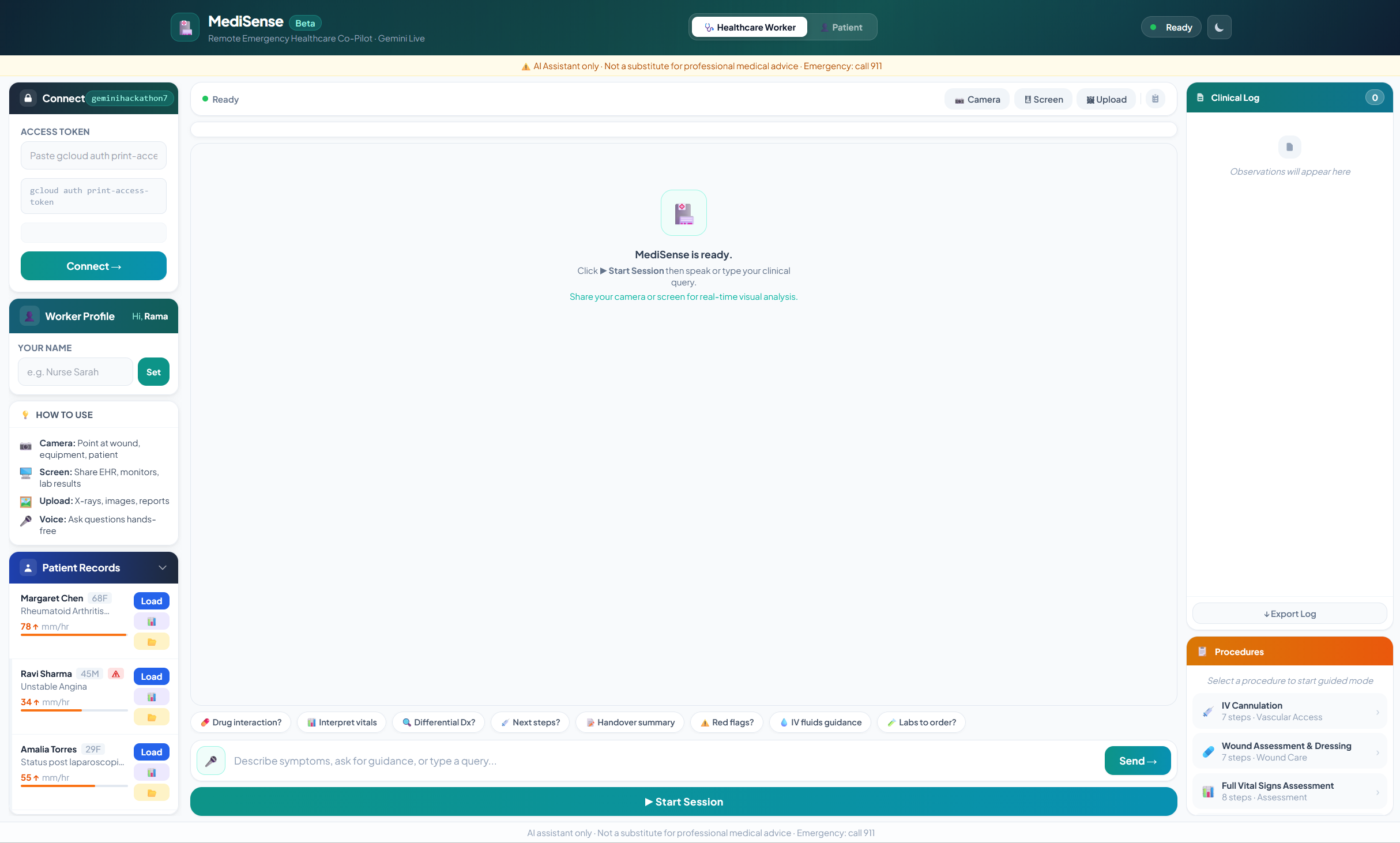The image size is (1400, 843).
Task: Select the Differential Dx? quick prompt
Action: coord(438,722)
